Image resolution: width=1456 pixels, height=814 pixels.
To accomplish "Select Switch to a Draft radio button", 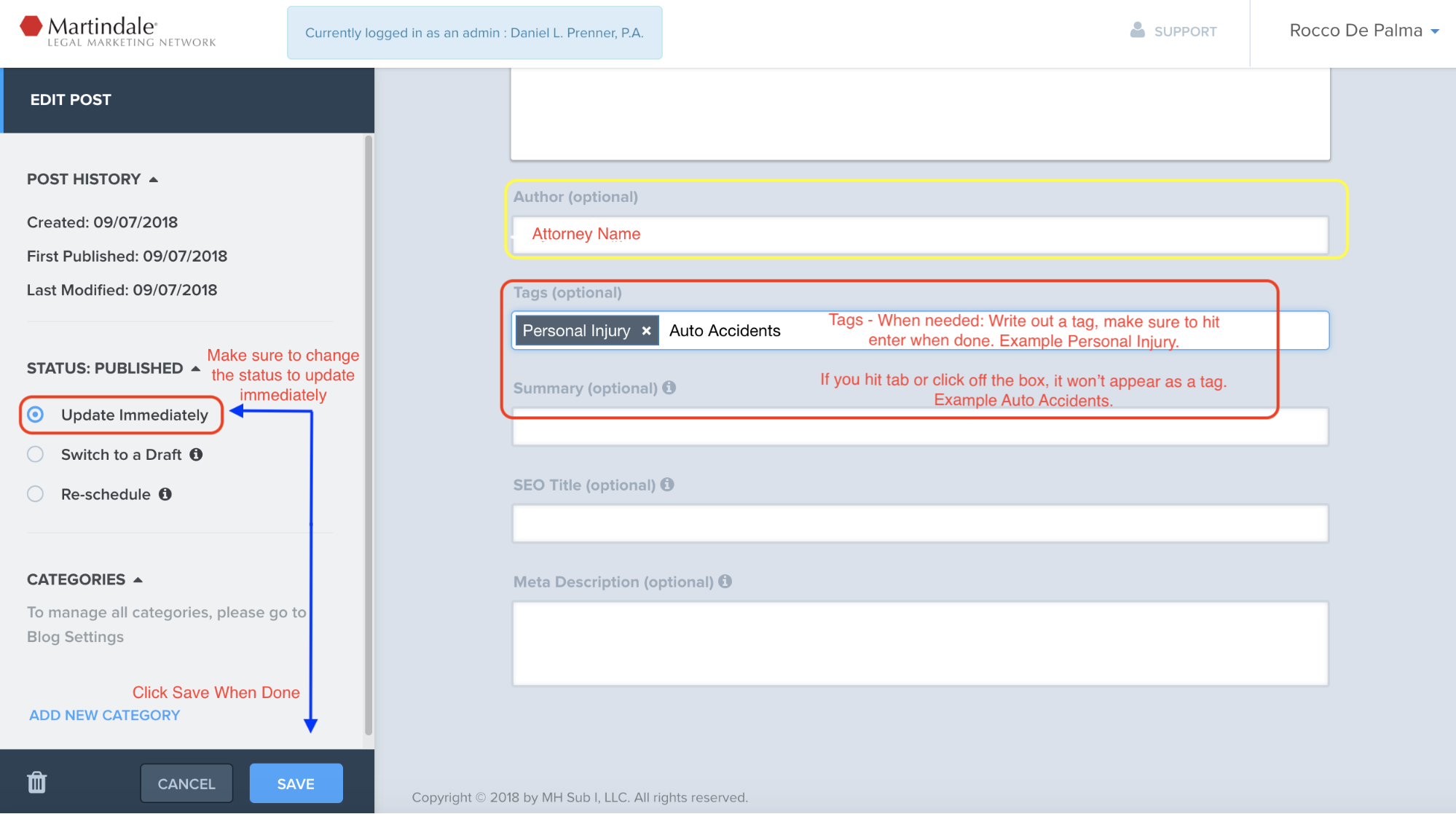I will coord(36,455).
